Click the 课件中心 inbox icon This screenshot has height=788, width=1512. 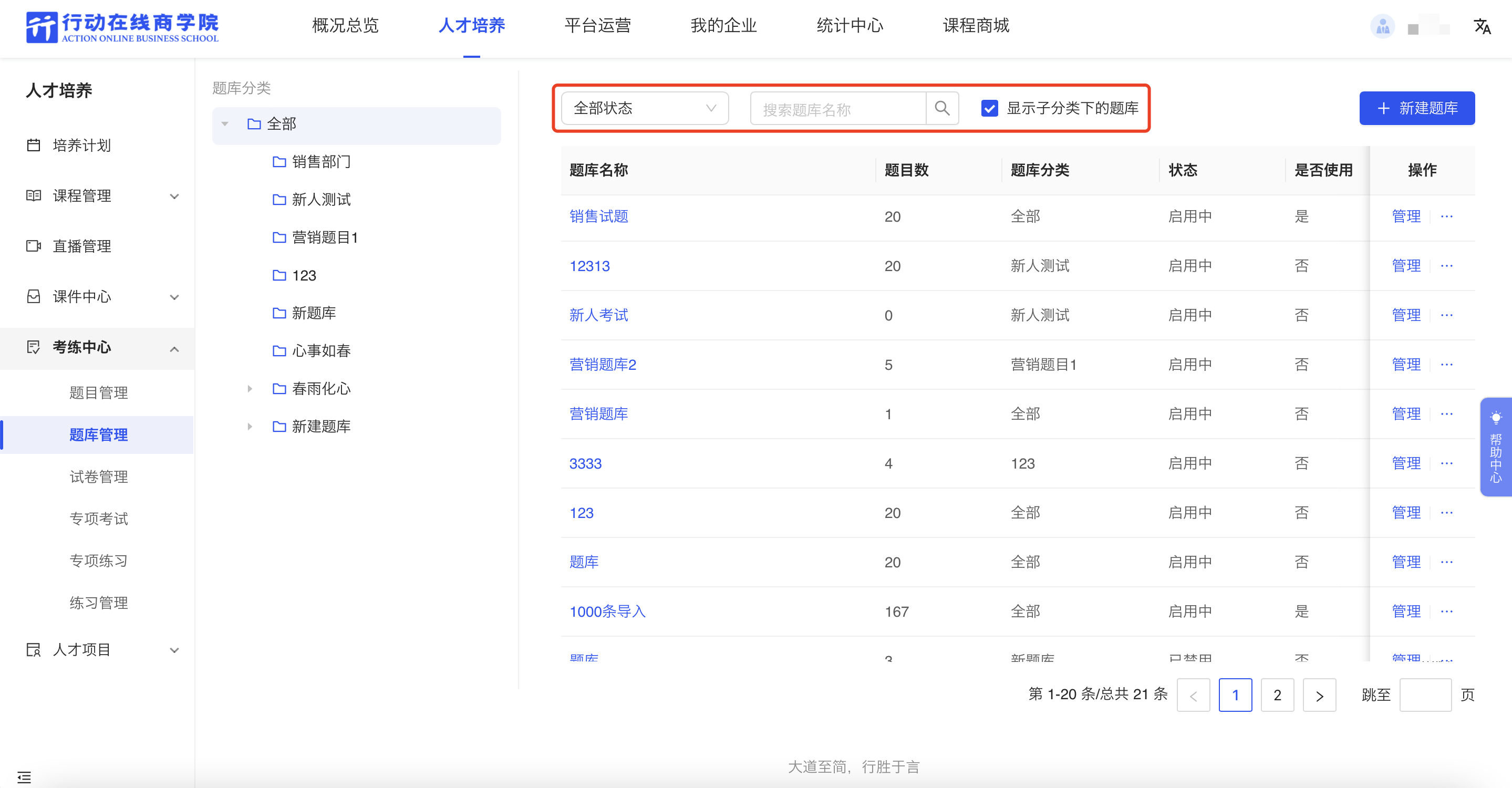click(34, 296)
